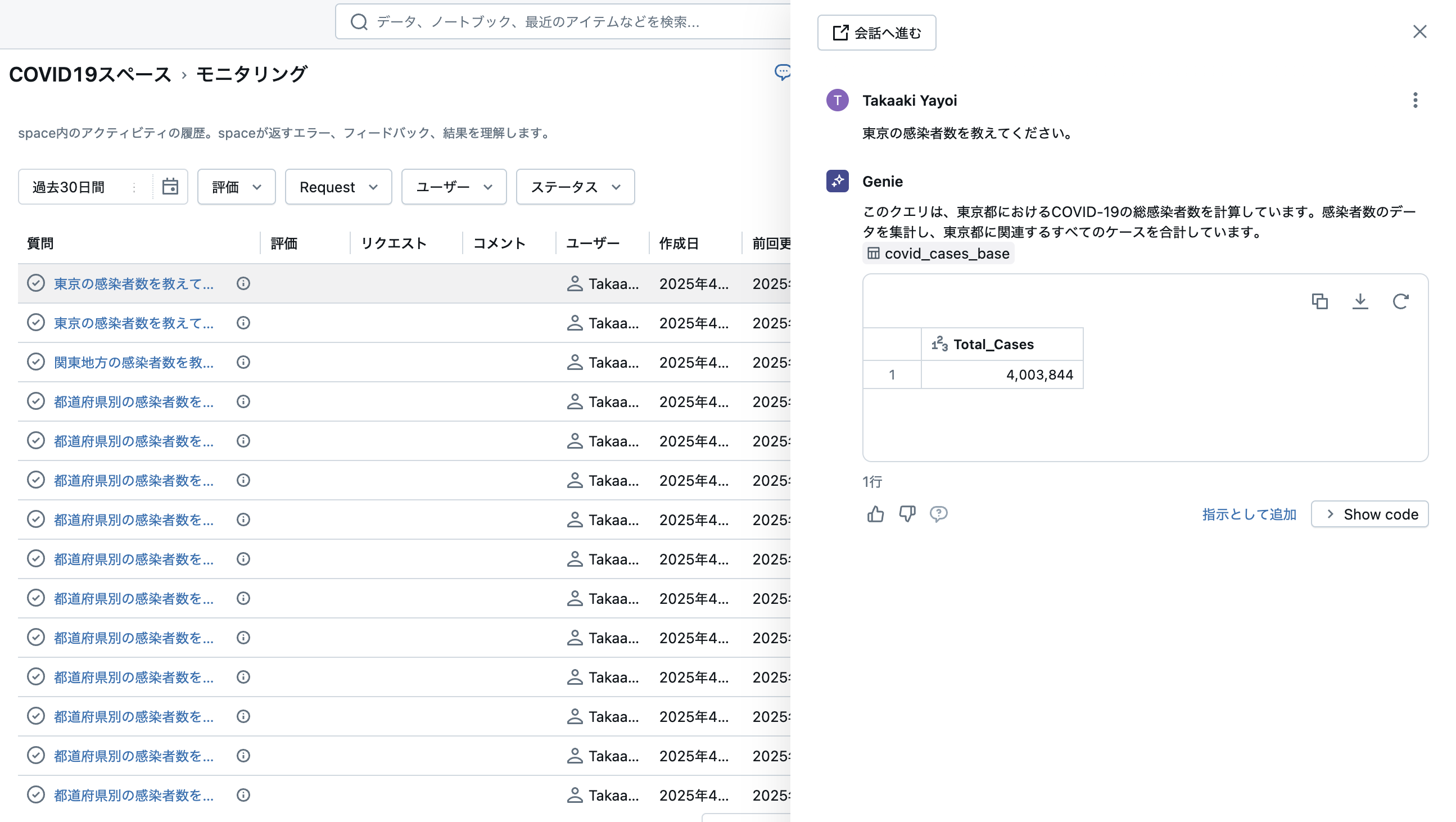This screenshot has height=822, width=1456.
Task: Open the 評価 filter dropdown
Action: point(236,187)
